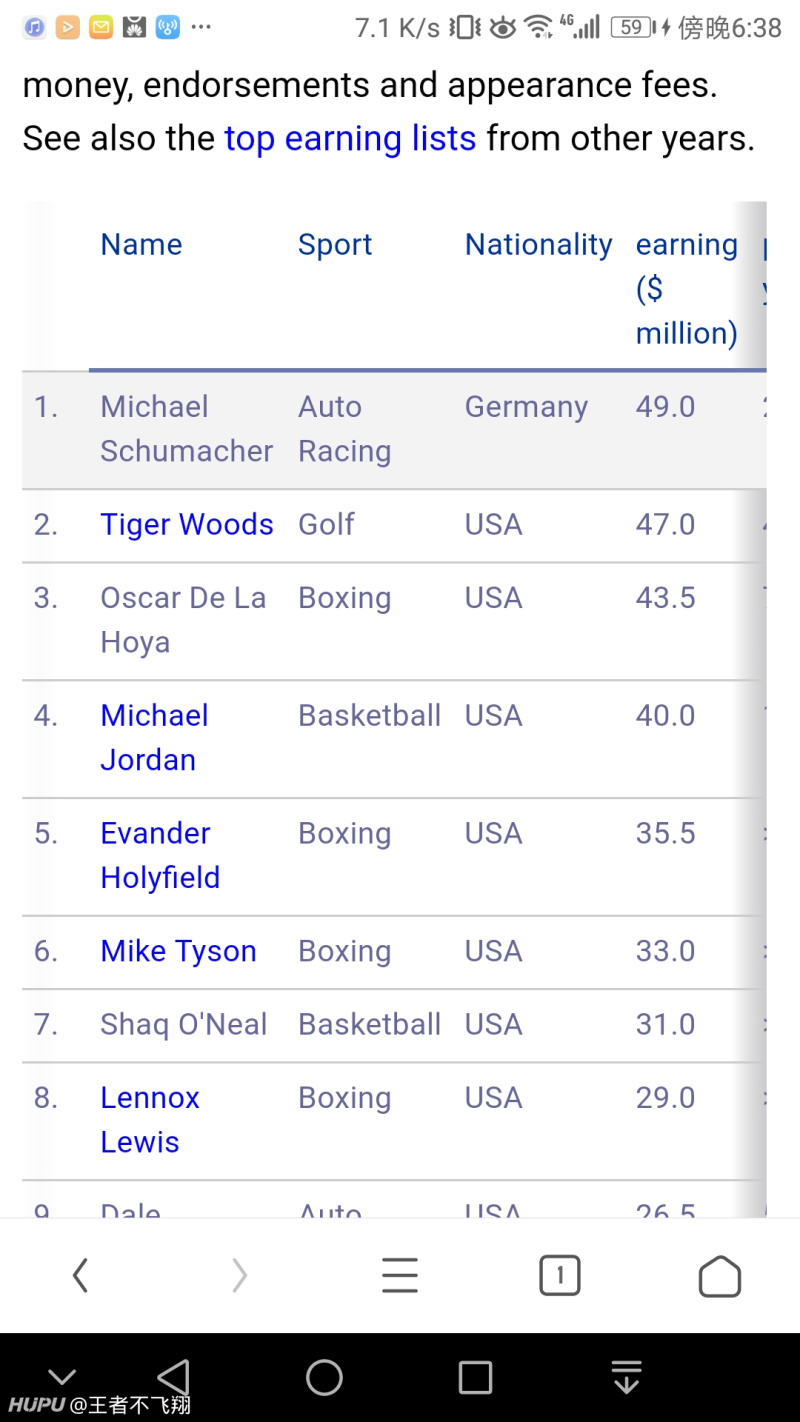Image resolution: width=800 pixels, height=1422 pixels.
Task: Pull down notification panel arrow icon
Action: (x=626, y=1377)
